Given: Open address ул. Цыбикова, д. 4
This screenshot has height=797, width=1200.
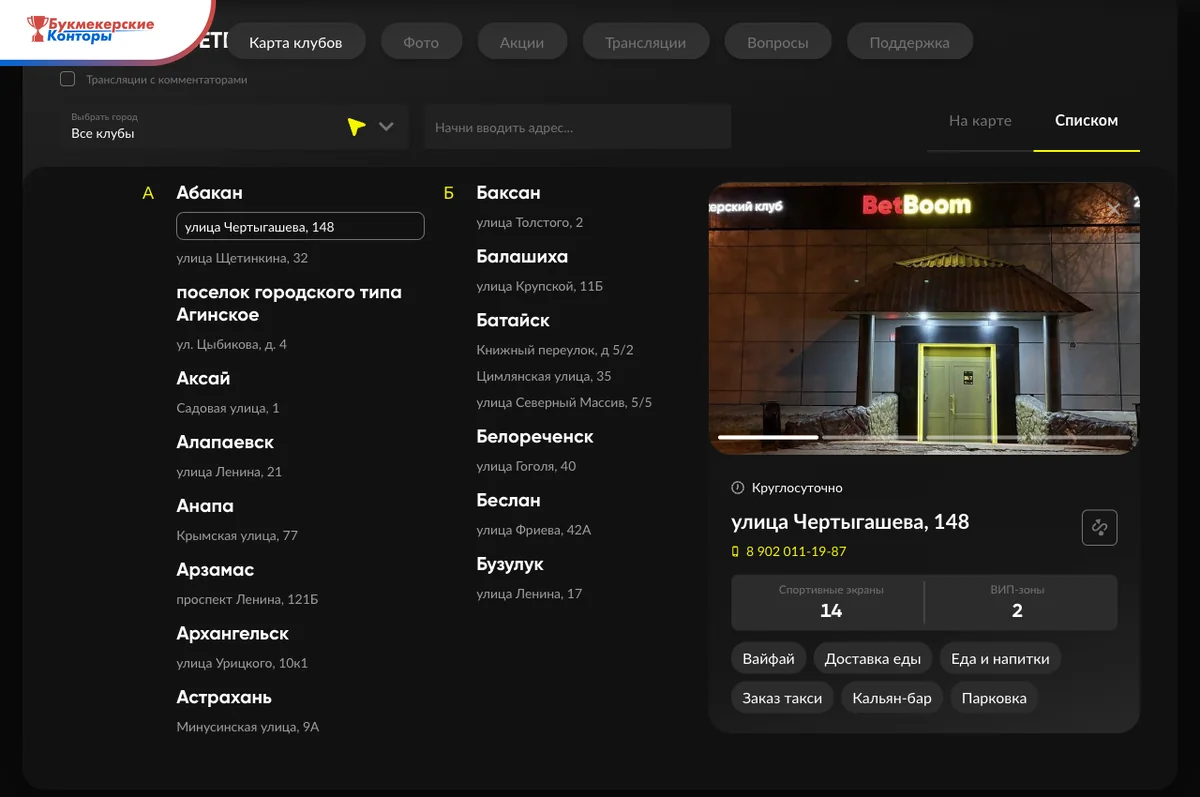Looking at the screenshot, I should pos(231,344).
